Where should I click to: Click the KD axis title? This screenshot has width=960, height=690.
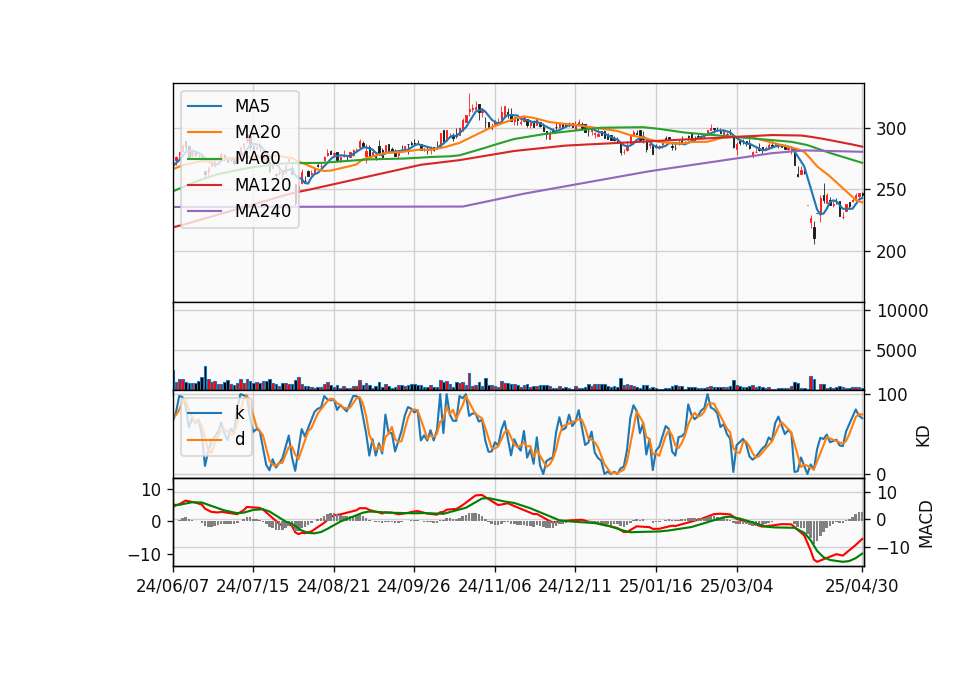(923, 437)
